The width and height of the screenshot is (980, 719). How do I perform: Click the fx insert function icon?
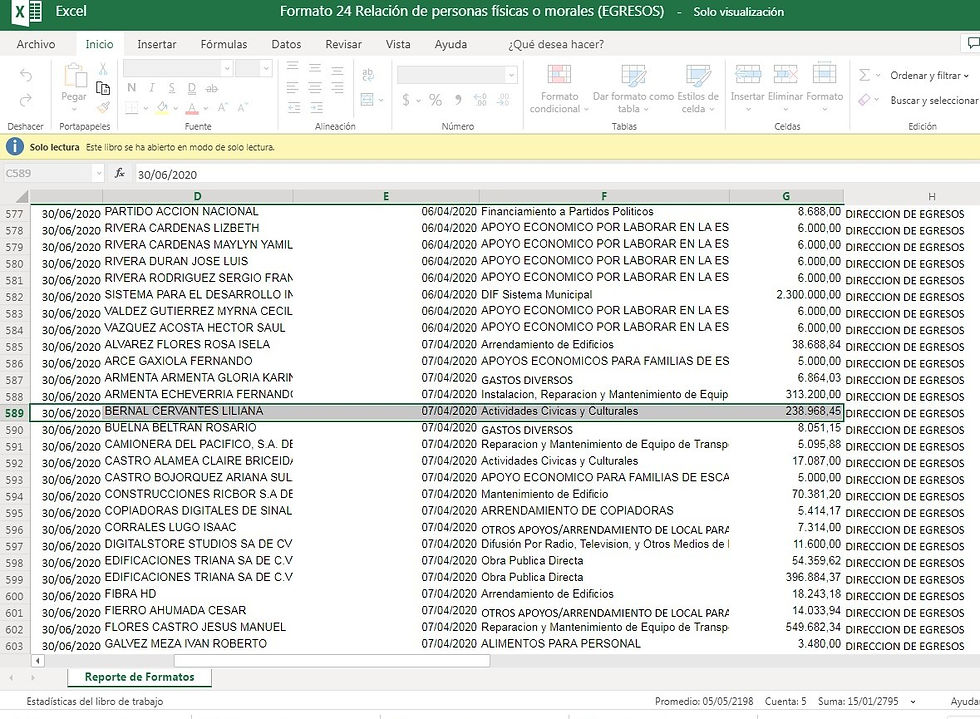[120, 173]
